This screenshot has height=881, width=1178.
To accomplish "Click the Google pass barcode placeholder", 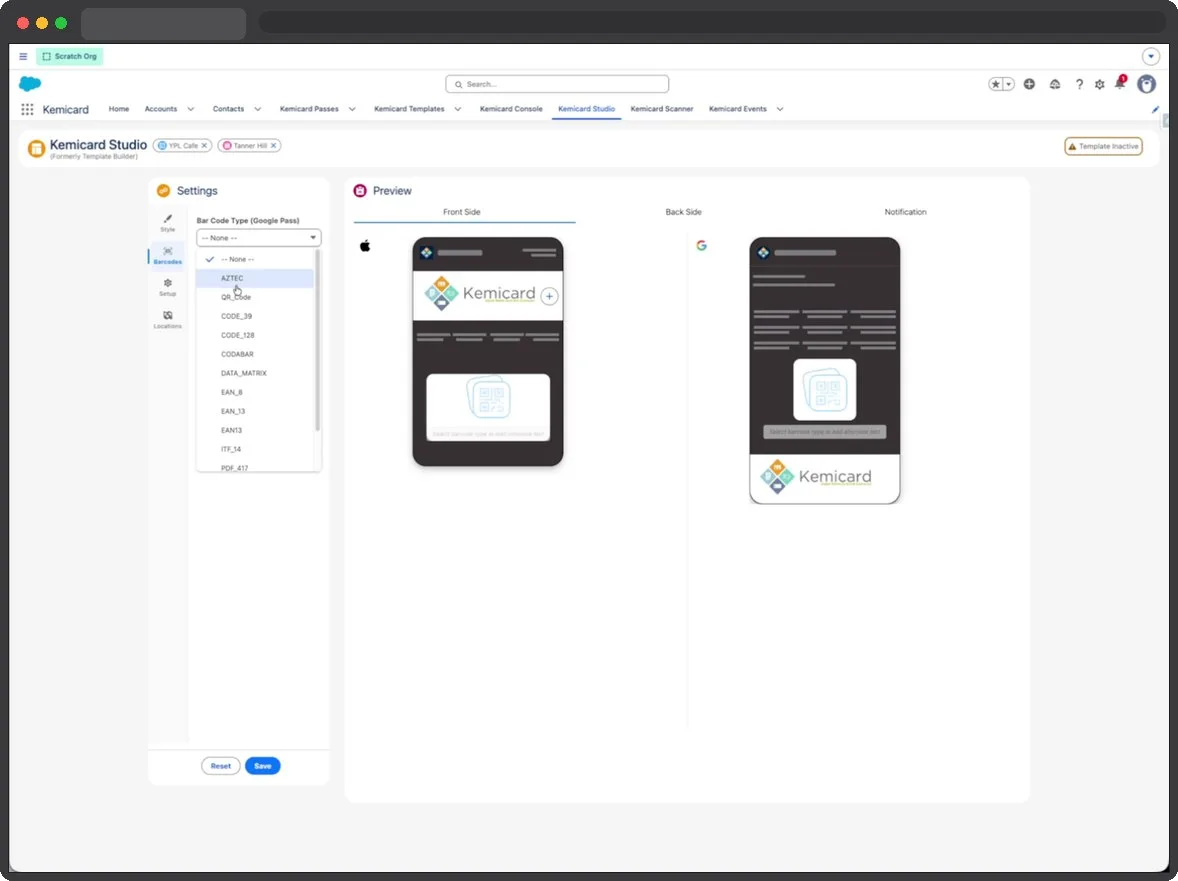I will click(x=825, y=389).
